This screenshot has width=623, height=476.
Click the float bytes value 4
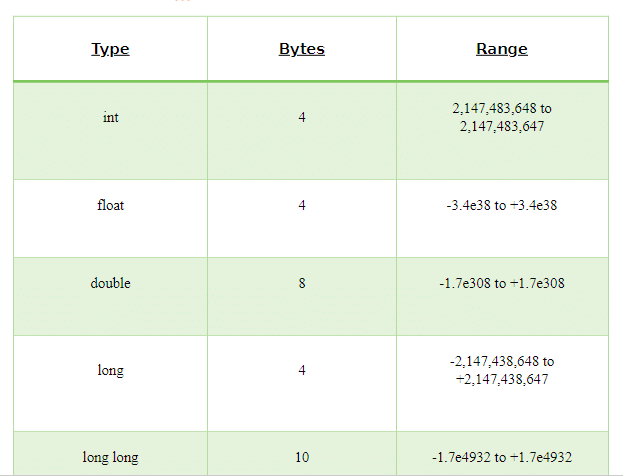[x=302, y=205]
